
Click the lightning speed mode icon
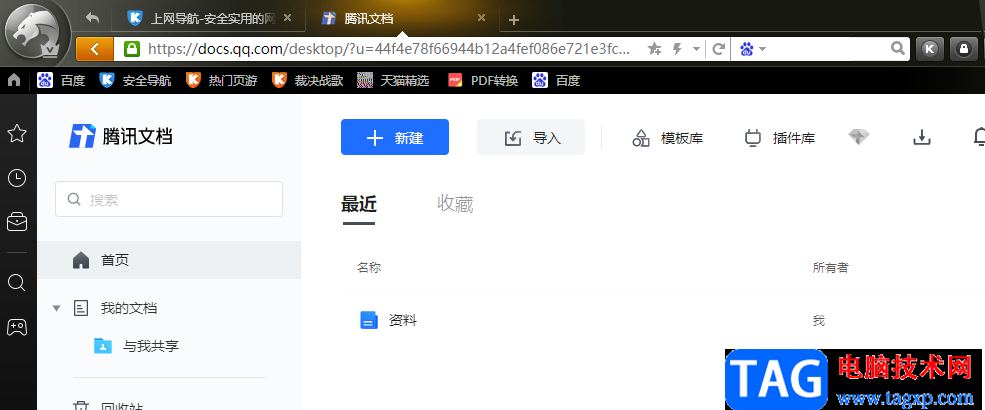coord(677,49)
